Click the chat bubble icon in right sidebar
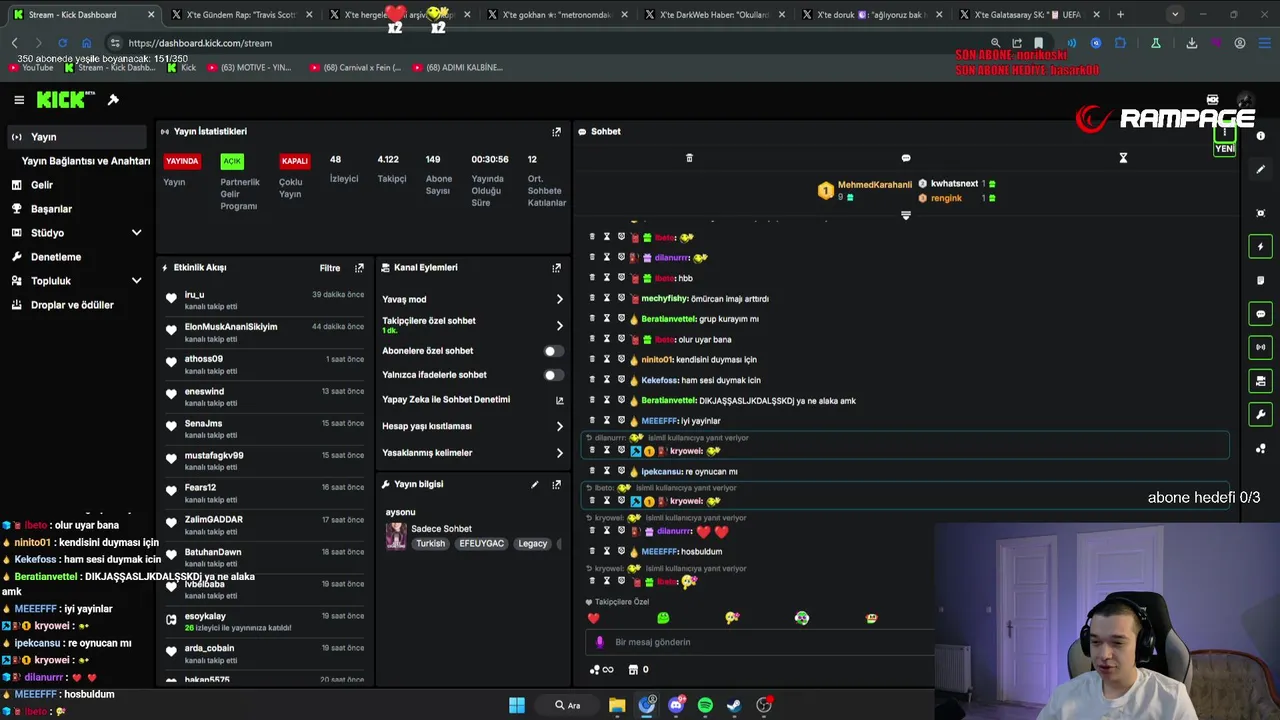Viewport: 1280px width, 720px height. pyautogui.click(x=1261, y=314)
